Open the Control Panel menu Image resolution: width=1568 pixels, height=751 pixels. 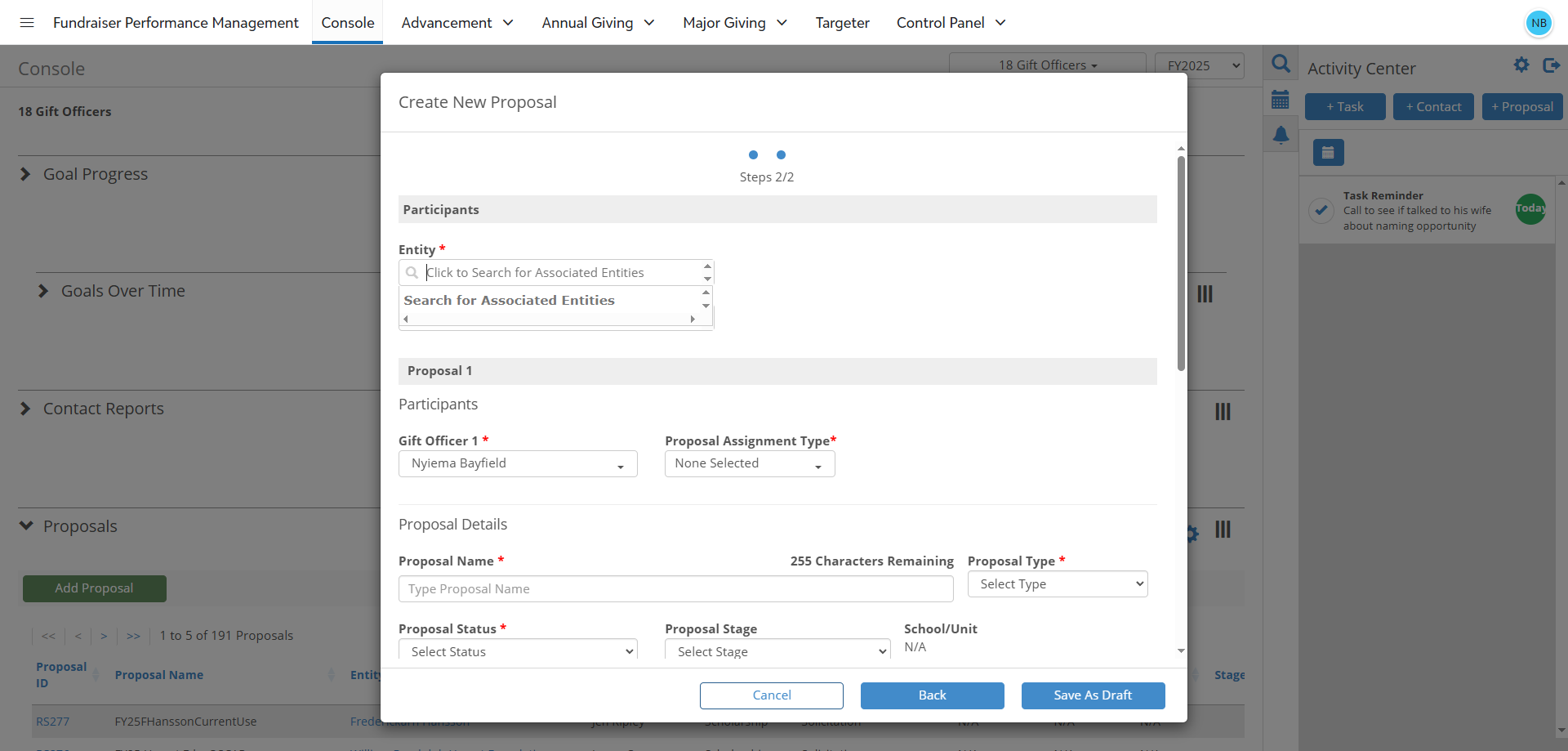[951, 22]
